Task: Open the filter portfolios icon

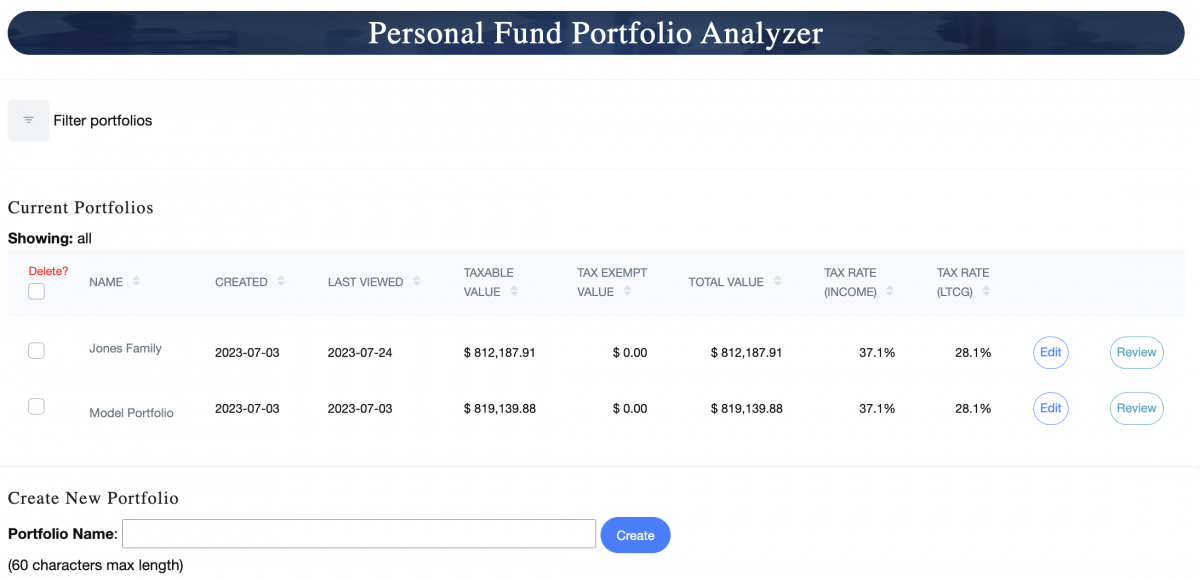Action: tap(28, 120)
